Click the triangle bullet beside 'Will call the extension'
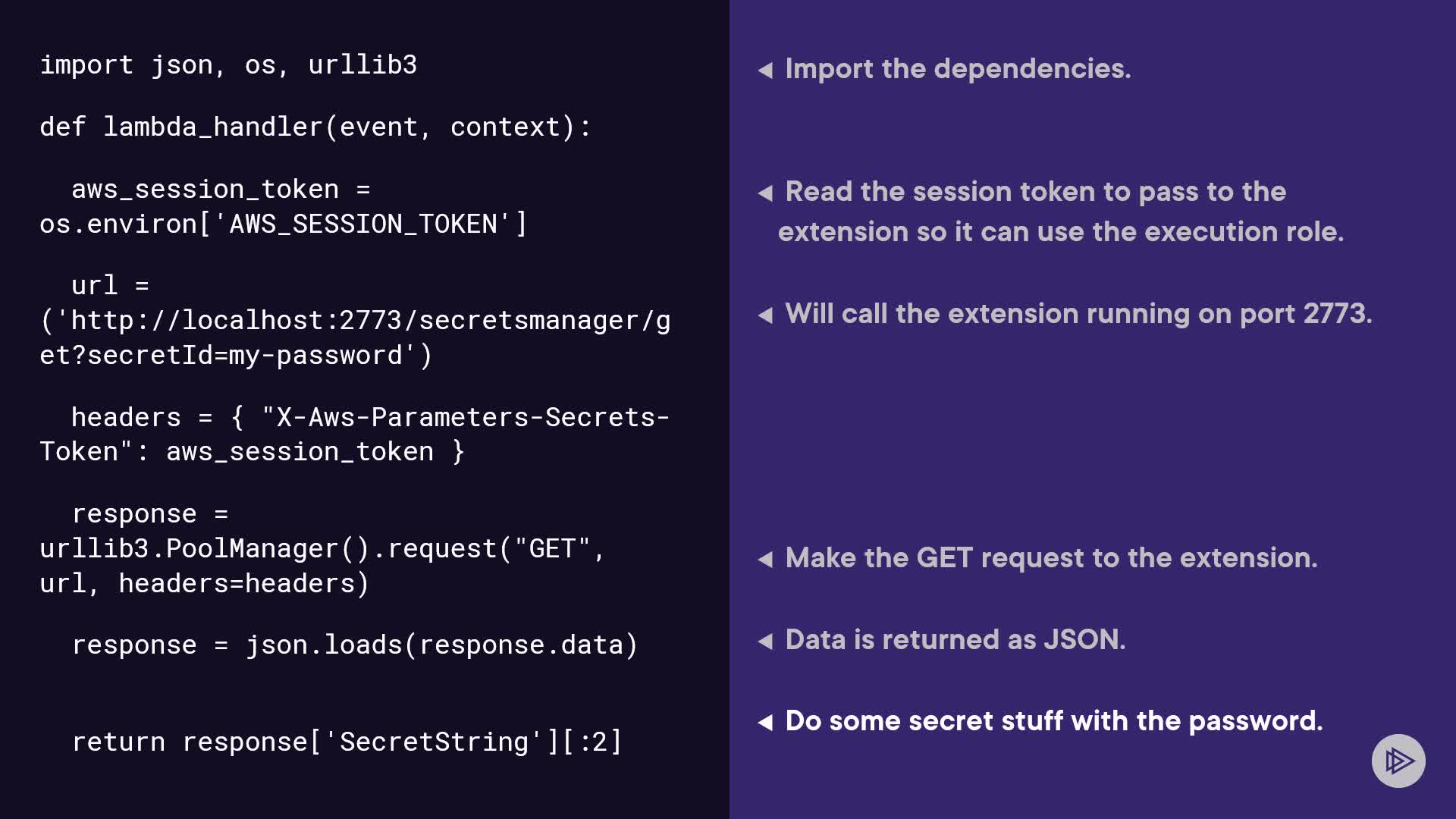Image resolution: width=1456 pixels, height=819 pixels. click(766, 315)
